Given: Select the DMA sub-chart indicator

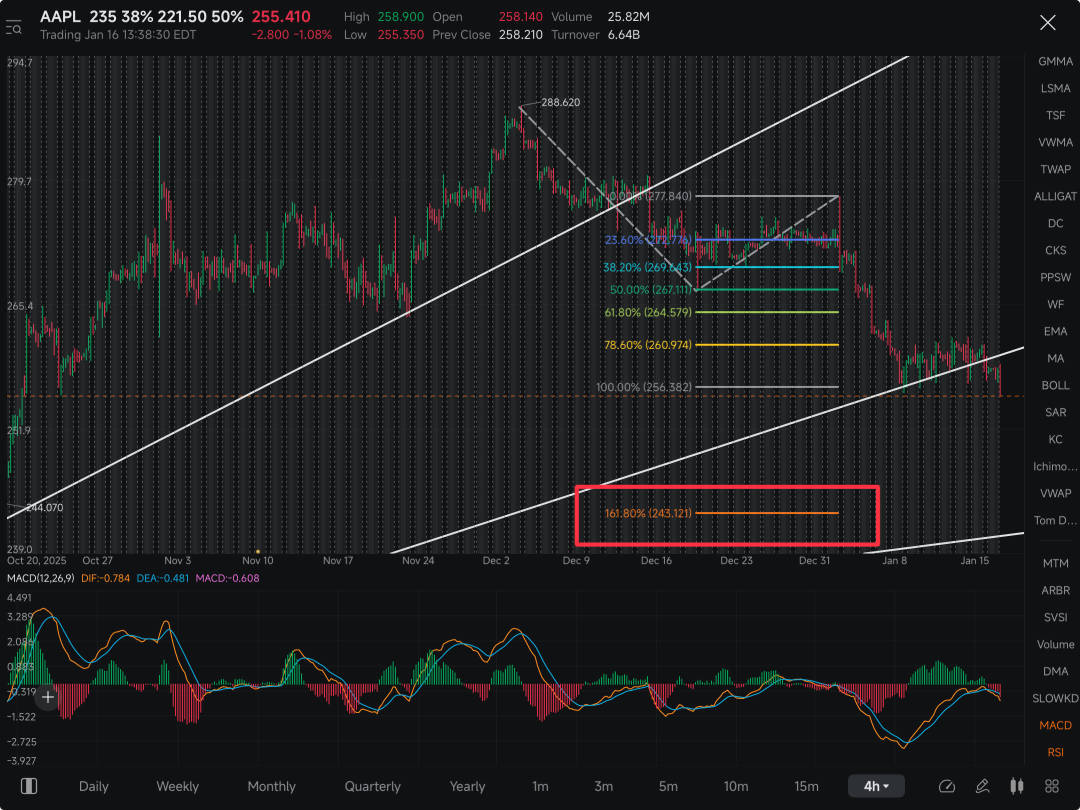Looking at the screenshot, I should point(1055,671).
